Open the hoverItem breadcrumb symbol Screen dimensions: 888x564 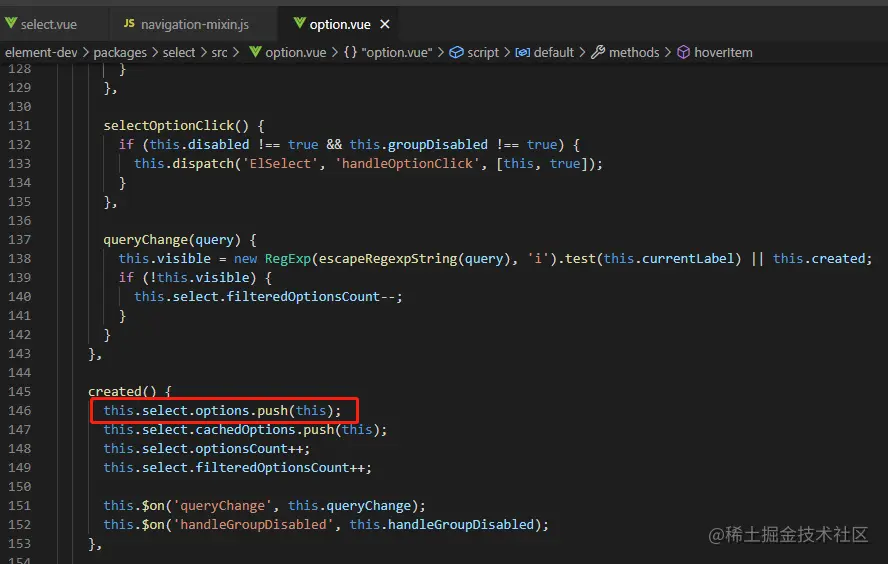(723, 53)
